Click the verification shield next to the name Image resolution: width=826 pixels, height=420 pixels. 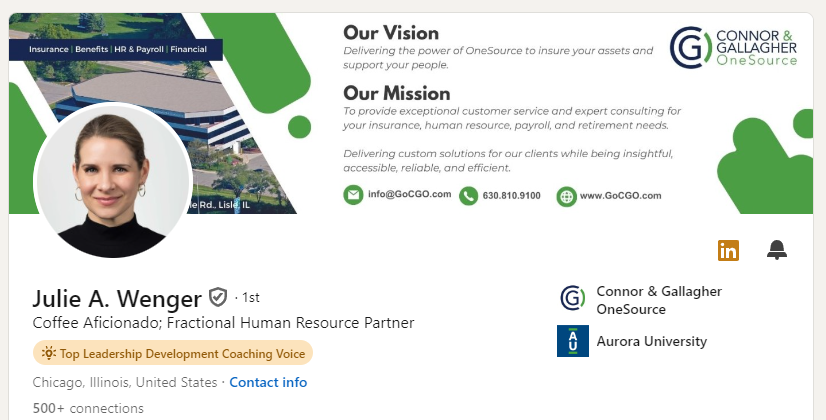[218, 297]
